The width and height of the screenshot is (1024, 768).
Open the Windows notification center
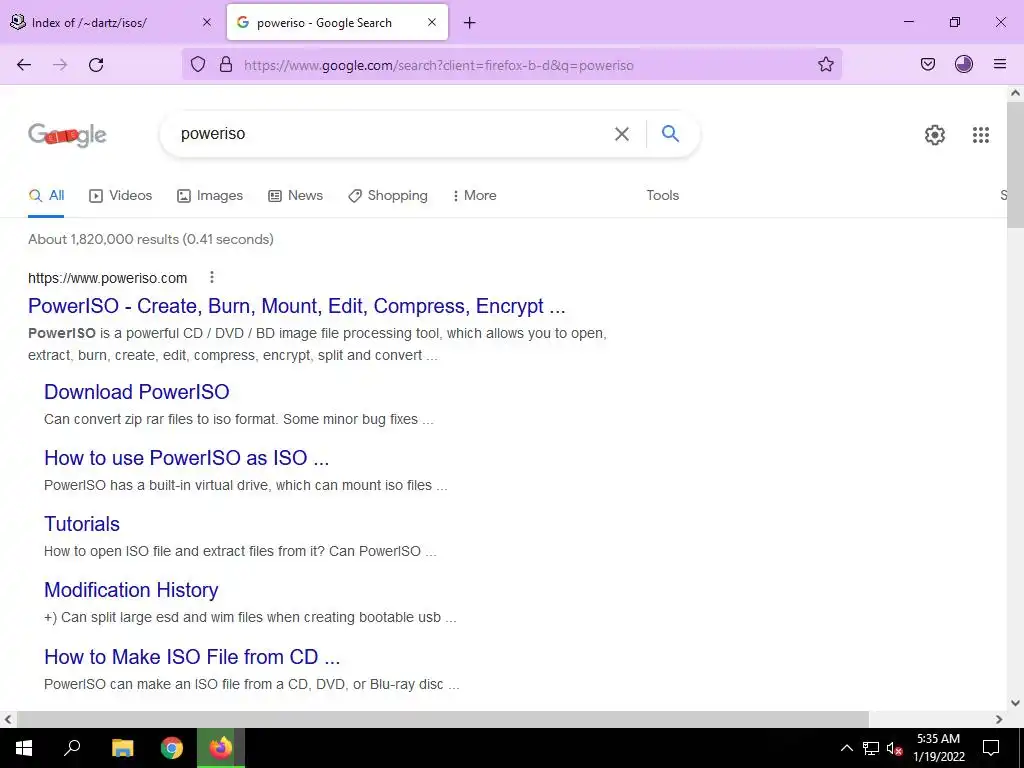[x=991, y=748]
